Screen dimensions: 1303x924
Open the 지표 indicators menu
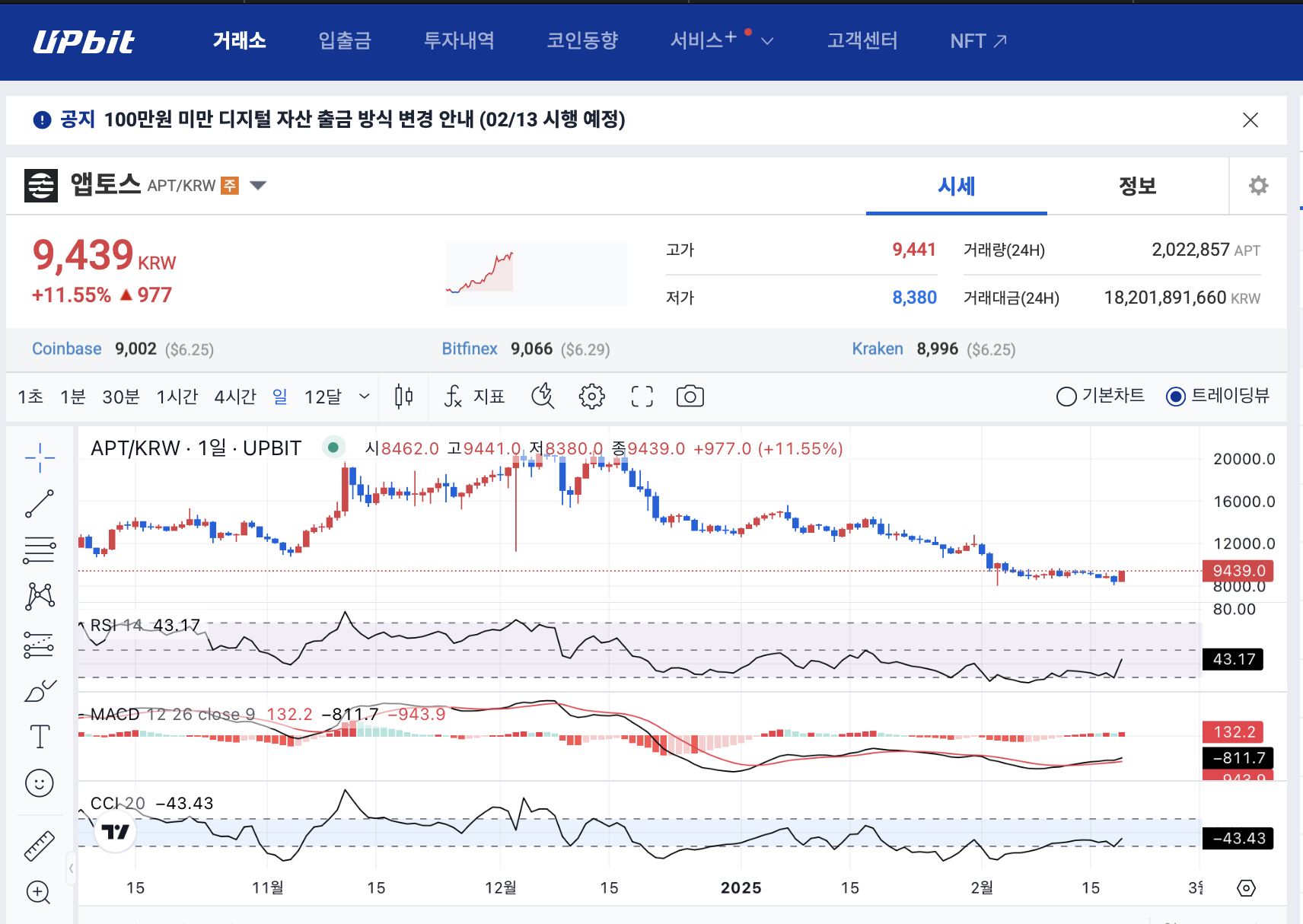(x=474, y=397)
